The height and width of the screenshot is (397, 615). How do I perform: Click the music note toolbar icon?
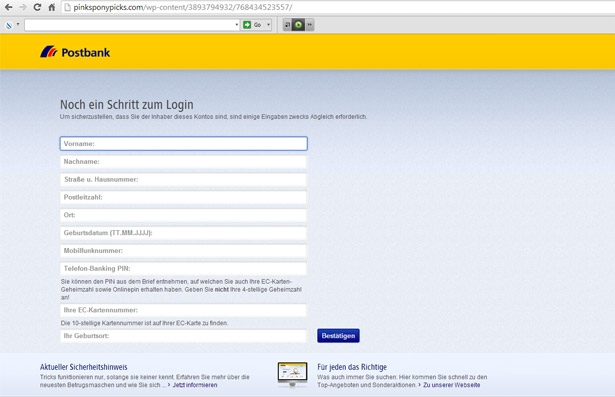click(287, 25)
